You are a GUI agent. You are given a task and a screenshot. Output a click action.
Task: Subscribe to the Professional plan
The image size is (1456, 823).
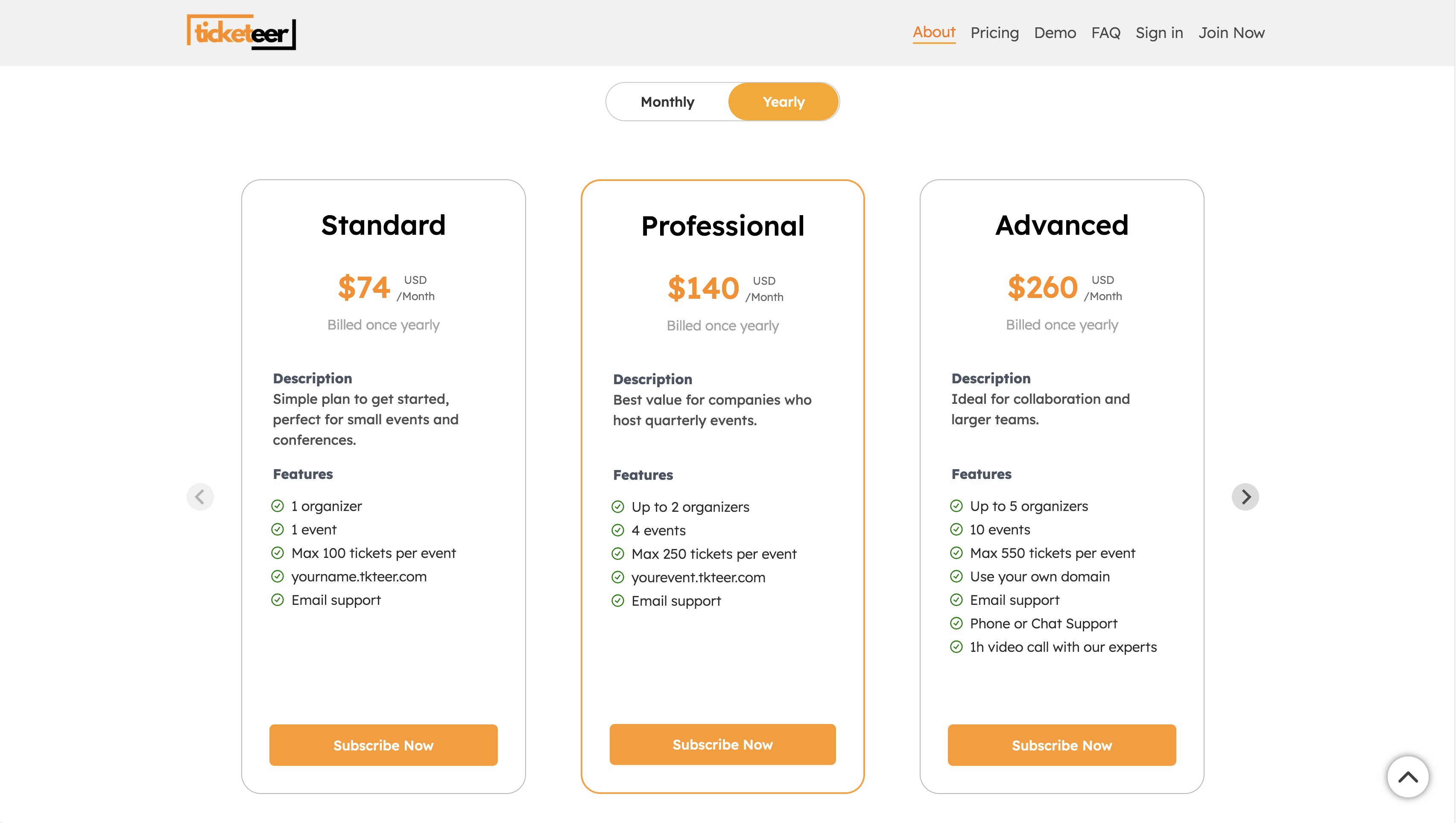(x=722, y=744)
